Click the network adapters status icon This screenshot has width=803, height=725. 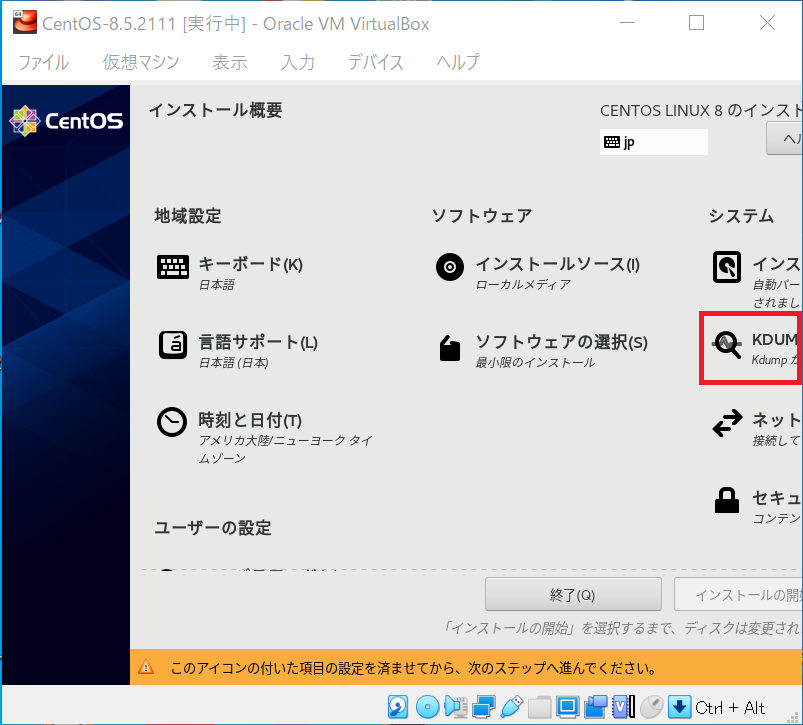484,707
